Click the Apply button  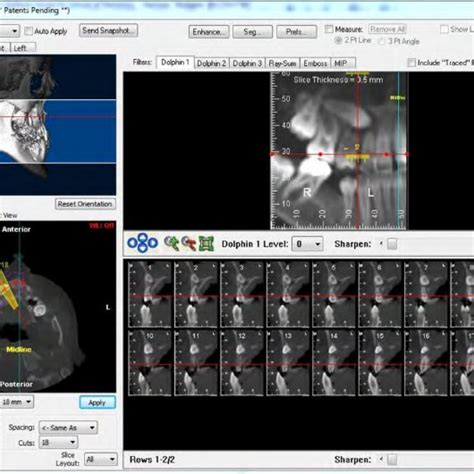97,402
